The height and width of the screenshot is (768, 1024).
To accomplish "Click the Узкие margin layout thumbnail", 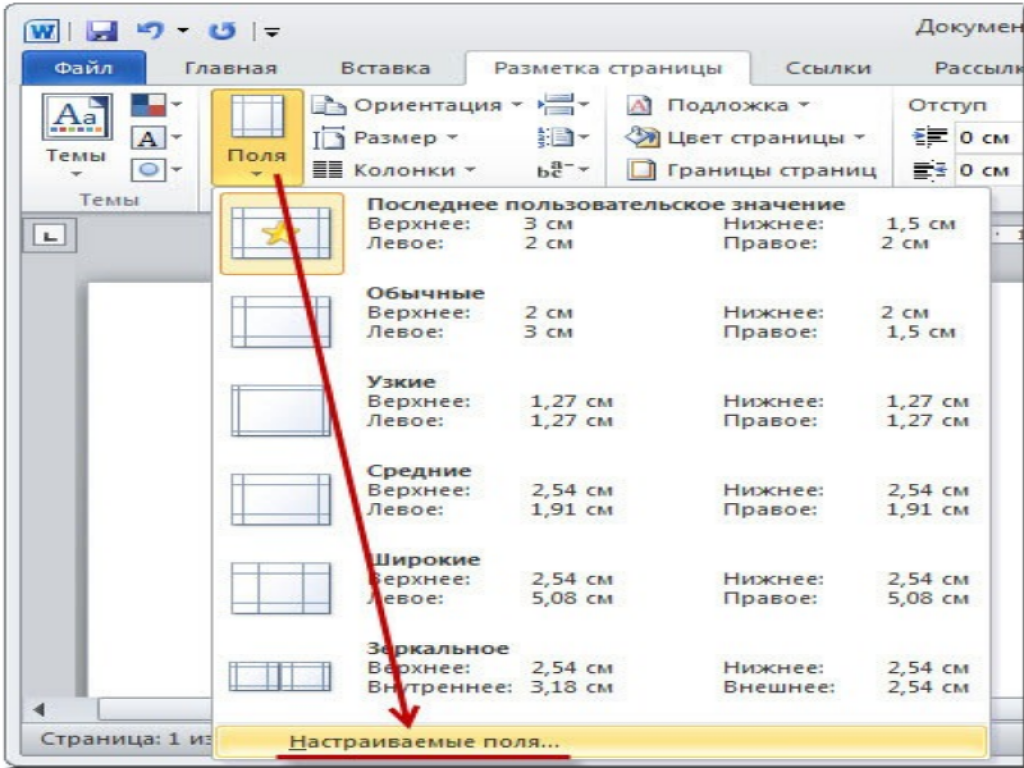I will pos(281,411).
